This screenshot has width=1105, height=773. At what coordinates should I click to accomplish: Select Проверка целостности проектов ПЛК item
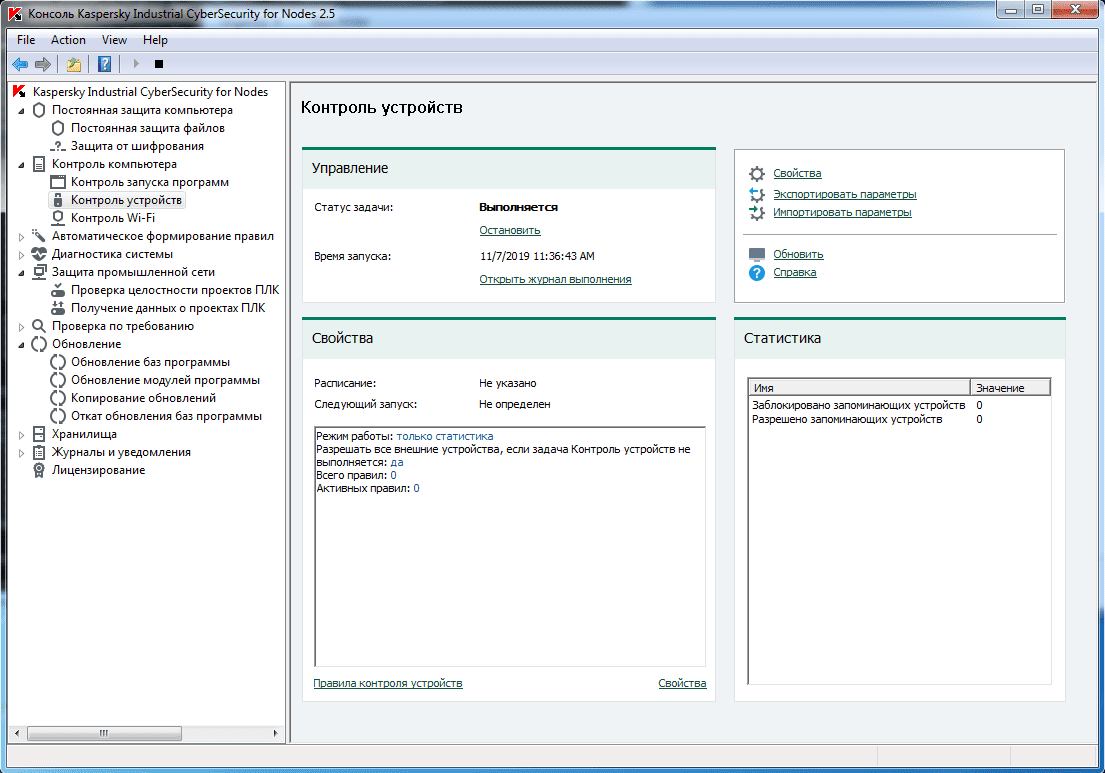(x=175, y=290)
